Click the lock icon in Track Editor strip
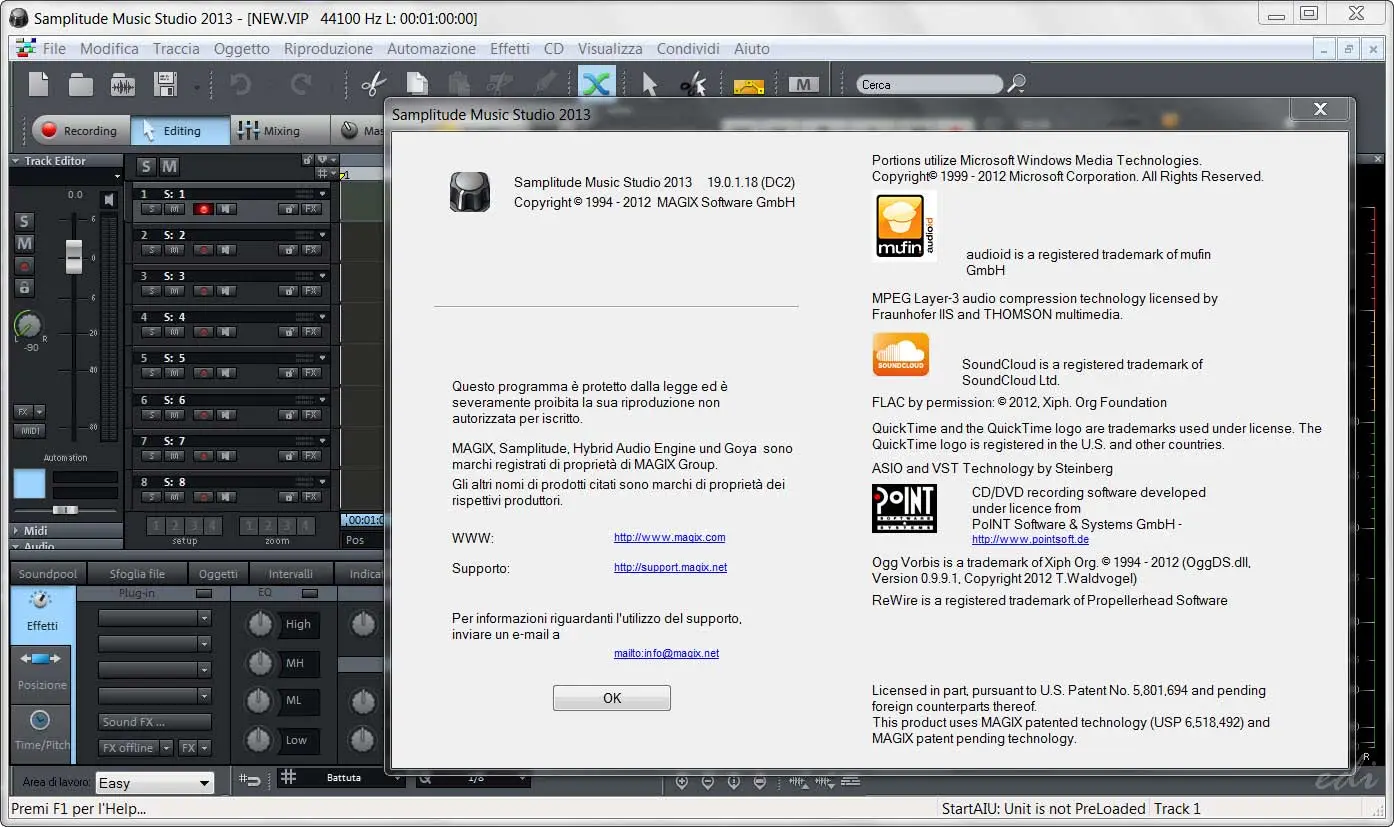The width and height of the screenshot is (1394, 827). click(x=24, y=288)
